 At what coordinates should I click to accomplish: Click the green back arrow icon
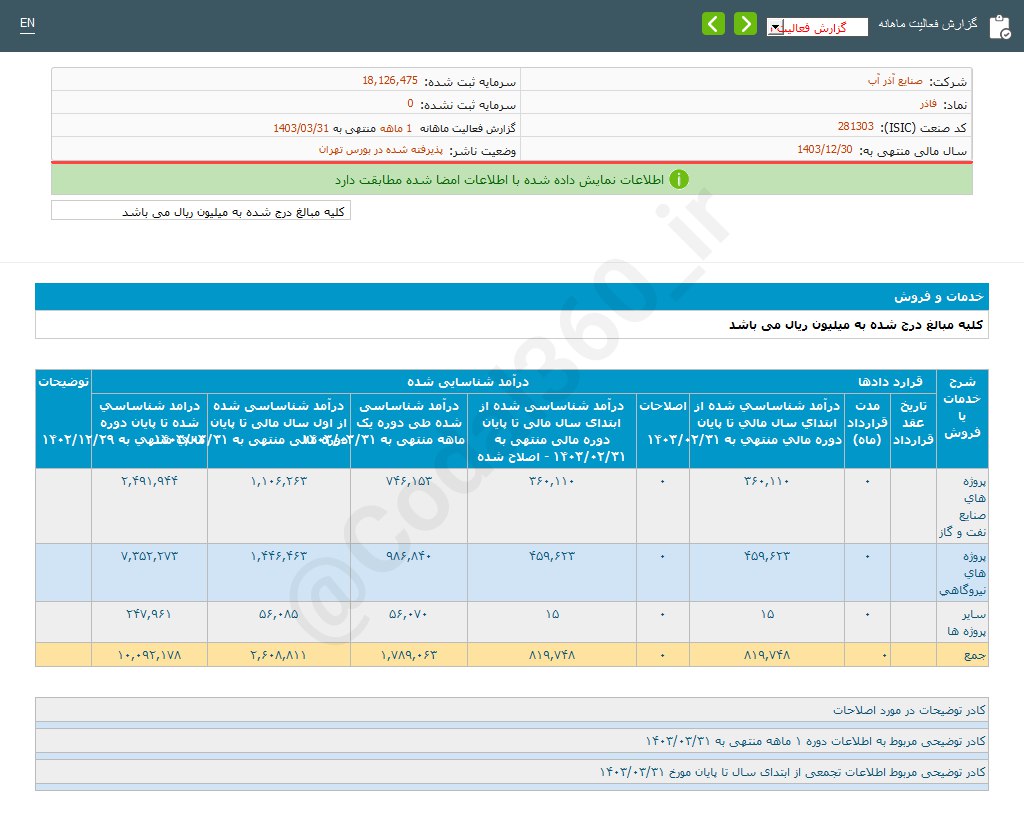[x=713, y=22]
